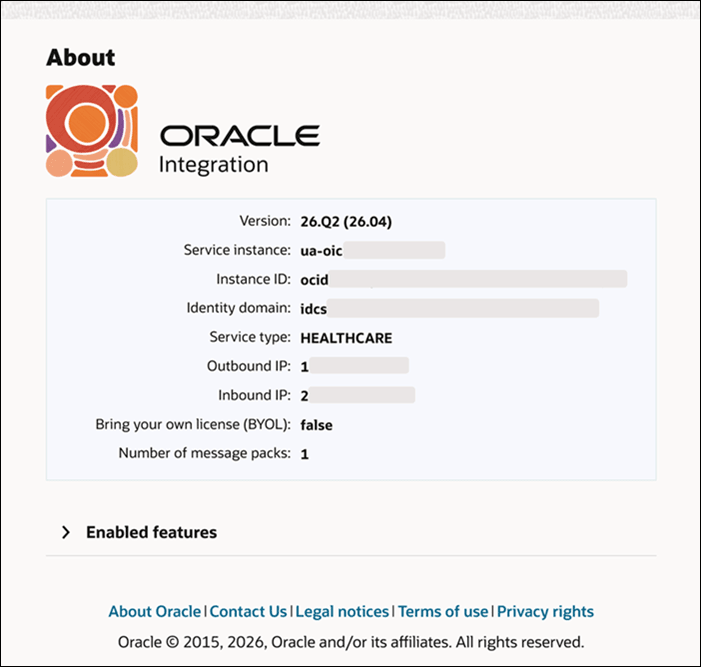Expand the Enabled features chevron

[x=66, y=532]
